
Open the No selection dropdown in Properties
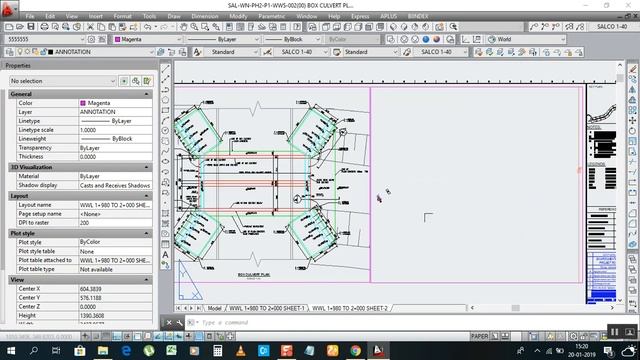pos(62,81)
